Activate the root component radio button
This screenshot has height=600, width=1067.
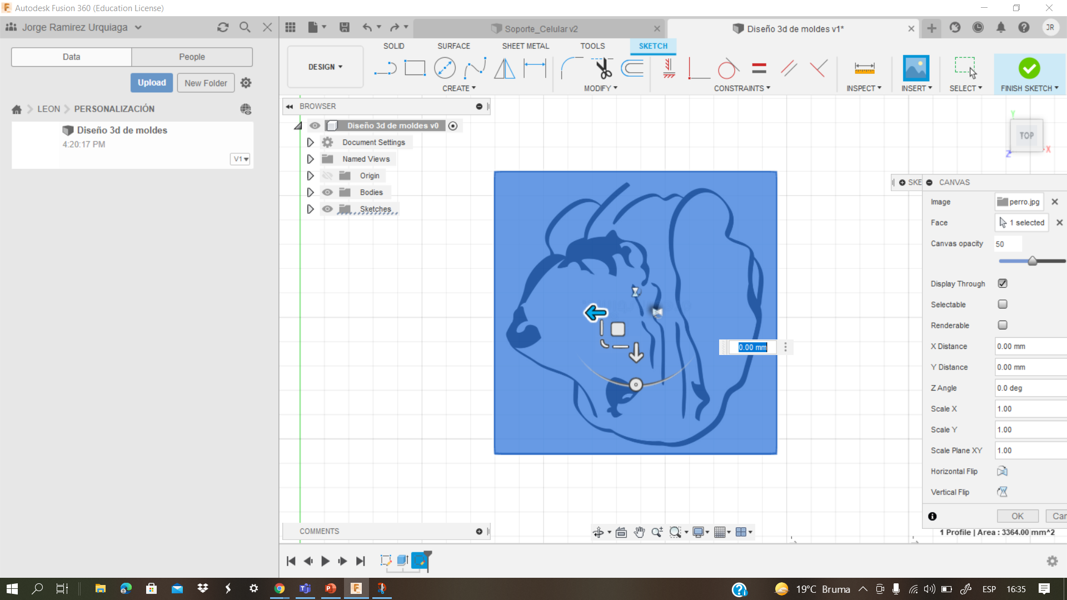(x=453, y=125)
